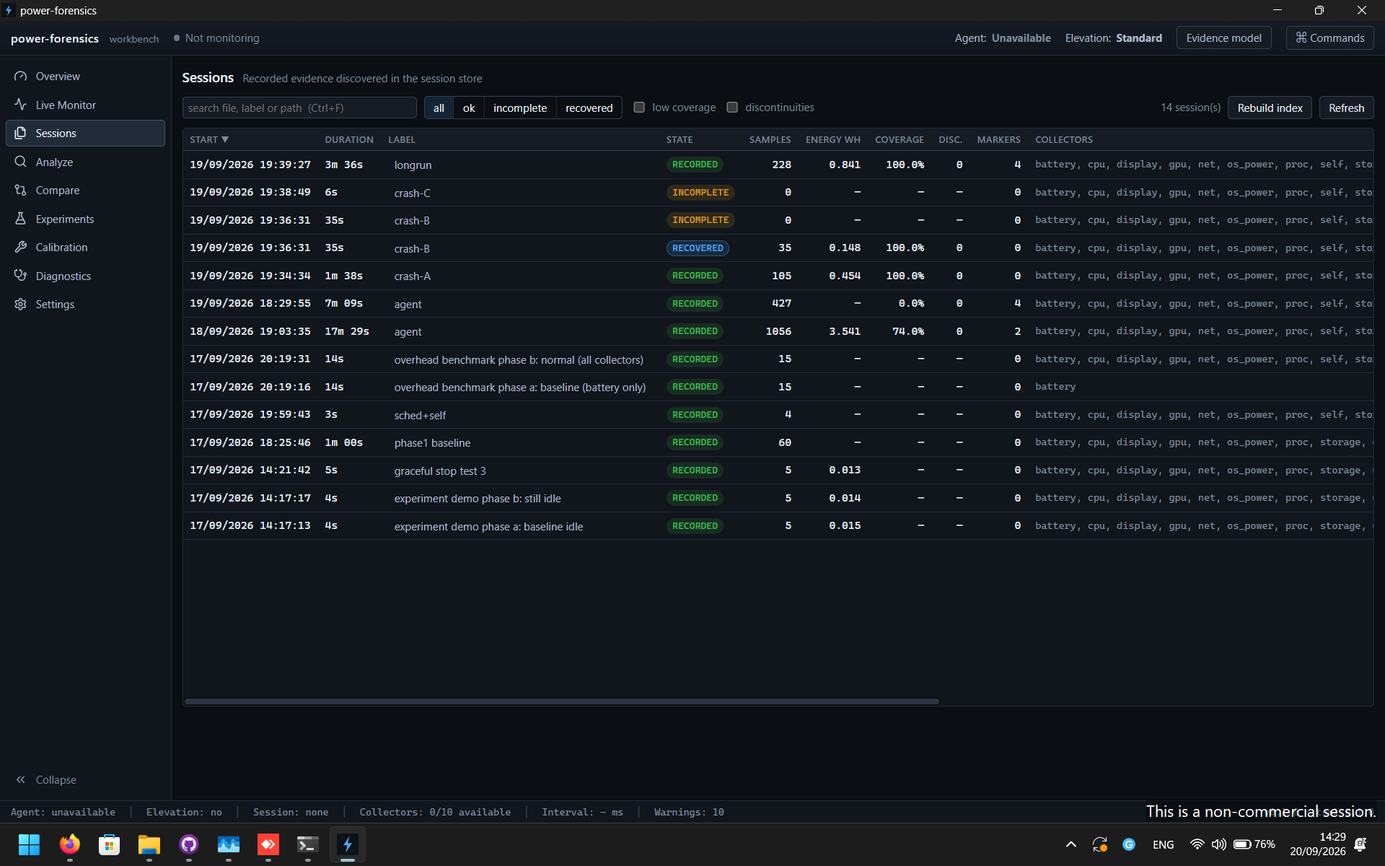Click the battery indicator in system tray
This screenshot has height=866, width=1385.
pyautogui.click(x=1254, y=845)
